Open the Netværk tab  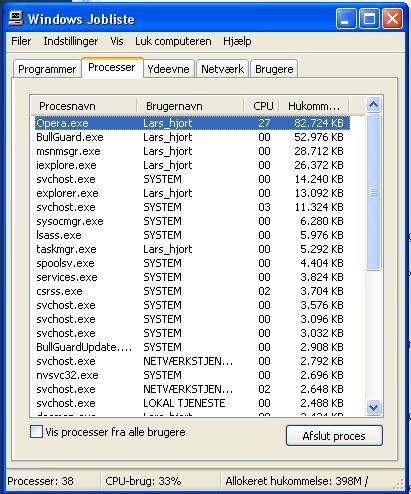point(222,69)
